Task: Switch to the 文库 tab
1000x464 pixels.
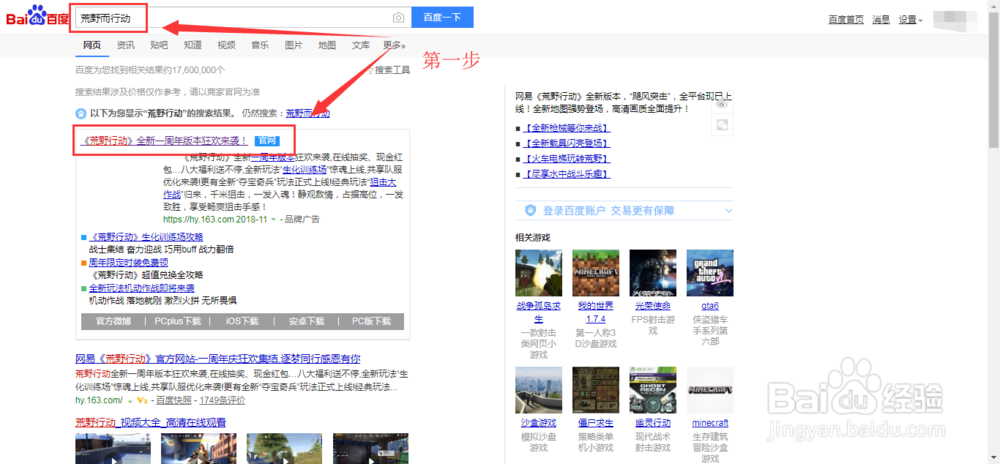Action: [x=360, y=45]
